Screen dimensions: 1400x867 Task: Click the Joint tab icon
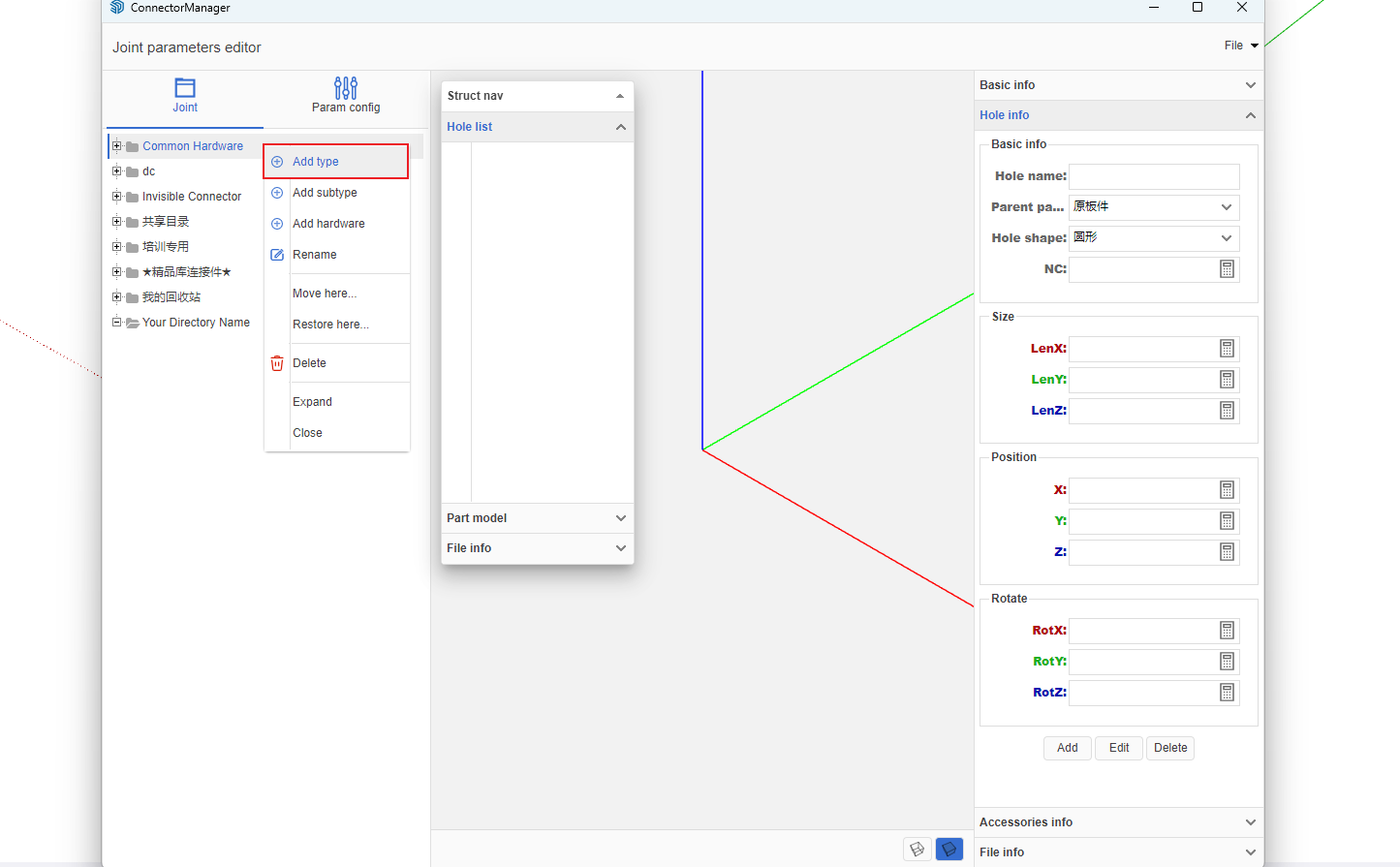185,88
